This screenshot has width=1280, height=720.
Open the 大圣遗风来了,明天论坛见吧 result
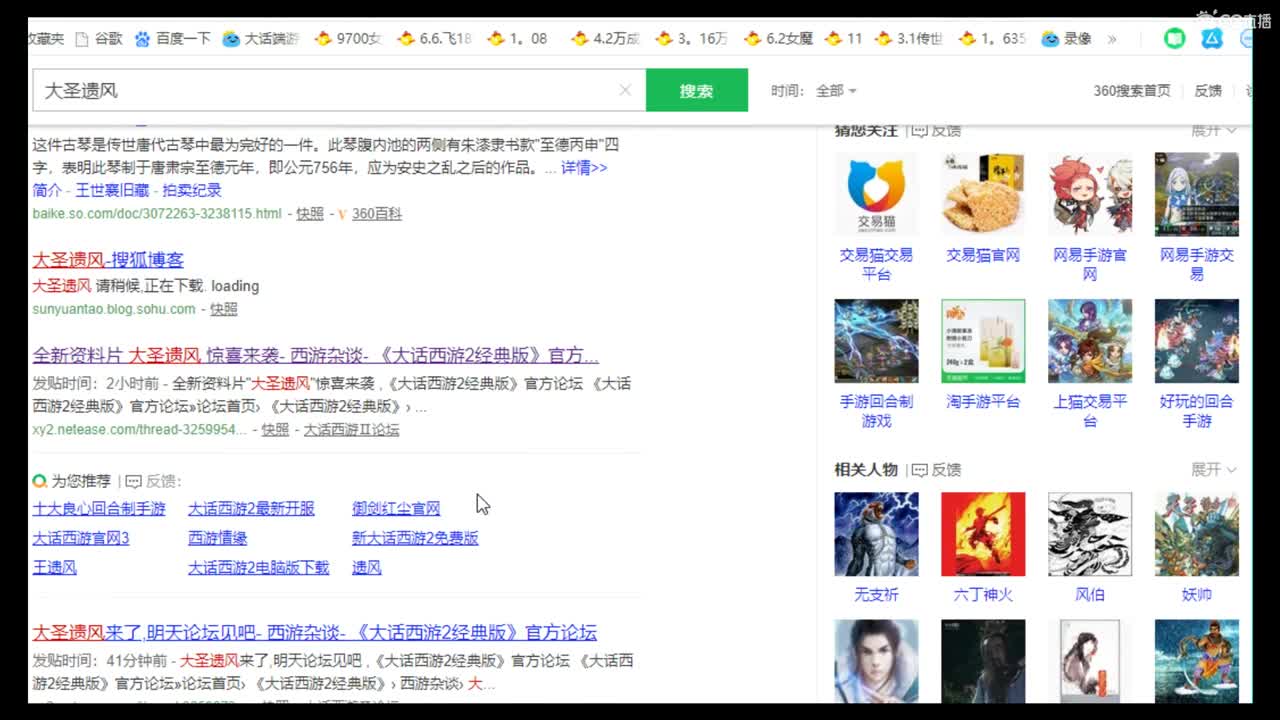(x=315, y=632)
